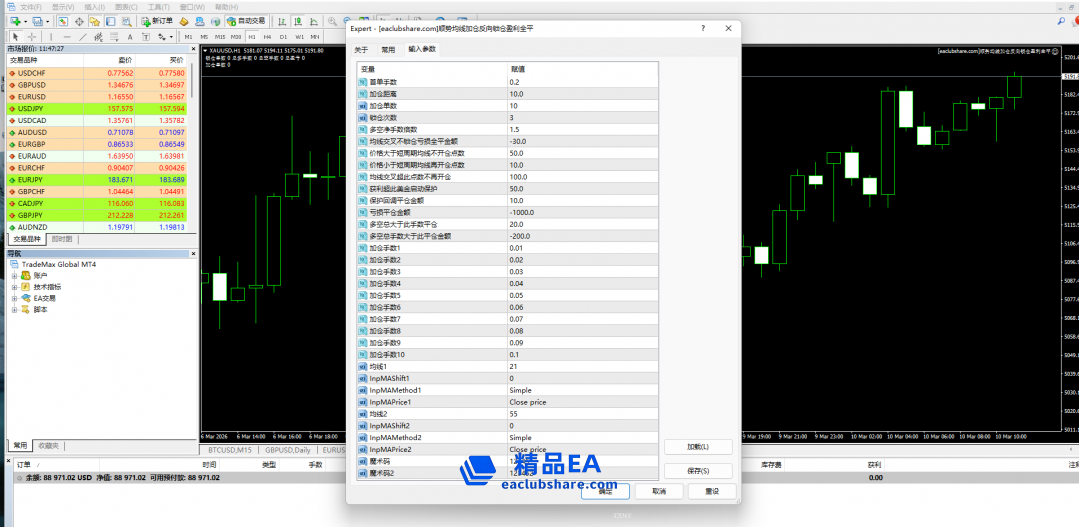Switch to the 常用 tab in Expert dialog

(x=388, y=49)
